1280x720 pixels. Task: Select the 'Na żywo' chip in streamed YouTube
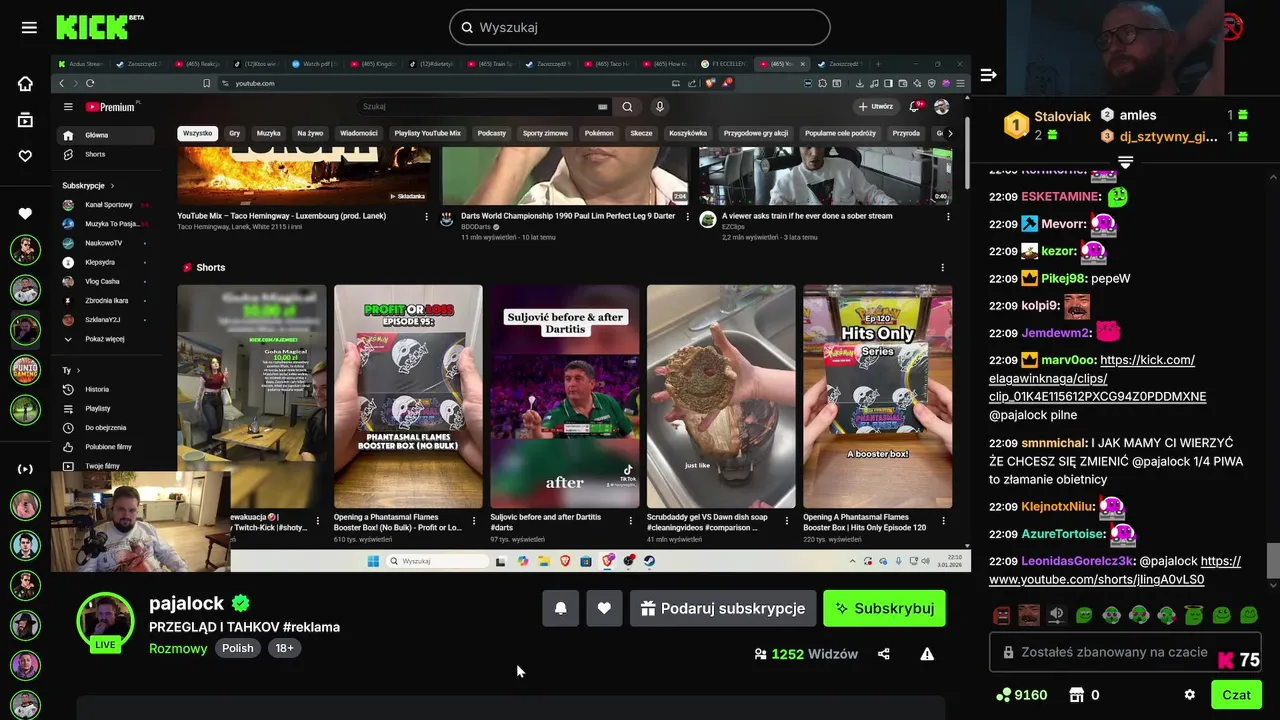(310, 133)
